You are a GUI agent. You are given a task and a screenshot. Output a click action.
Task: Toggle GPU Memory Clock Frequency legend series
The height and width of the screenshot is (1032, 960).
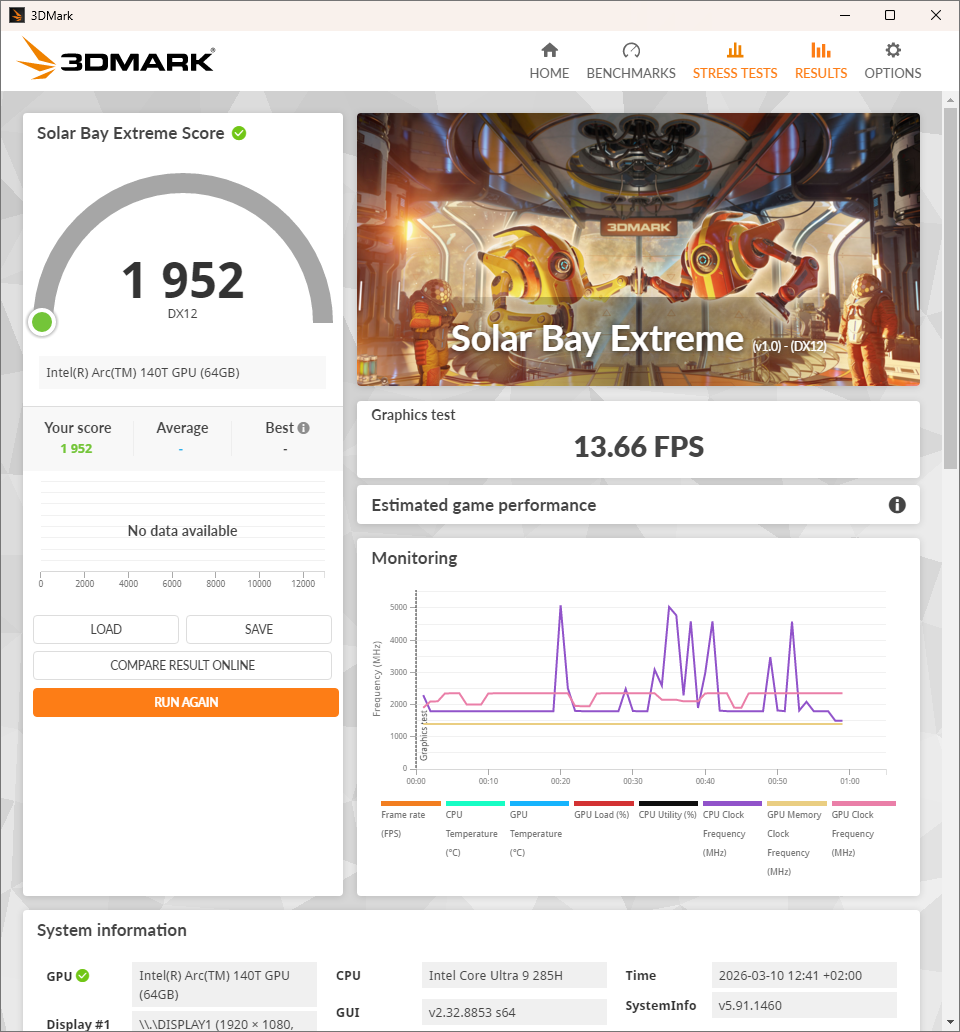(796, 815)
